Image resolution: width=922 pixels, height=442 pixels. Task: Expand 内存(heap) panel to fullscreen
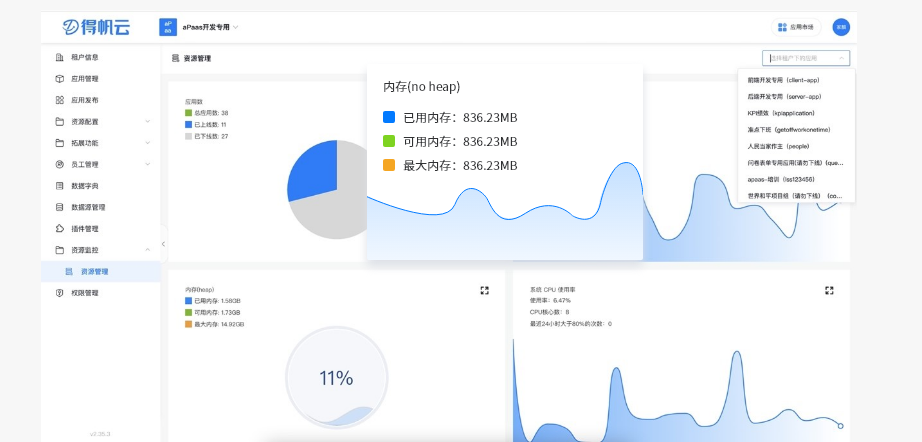click(485, 290)
